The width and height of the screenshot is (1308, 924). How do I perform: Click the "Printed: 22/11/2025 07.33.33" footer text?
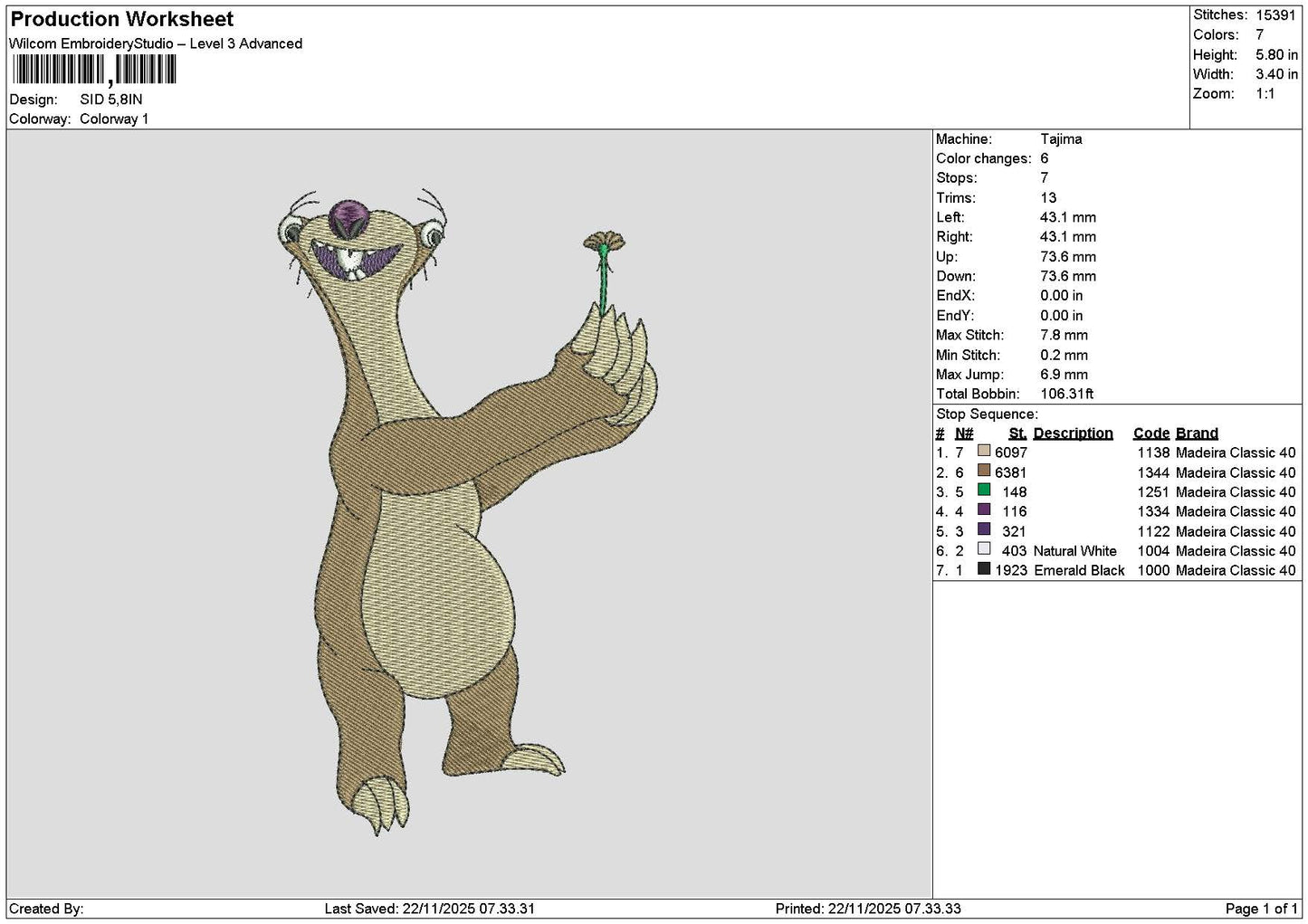[x=869, y=909]
